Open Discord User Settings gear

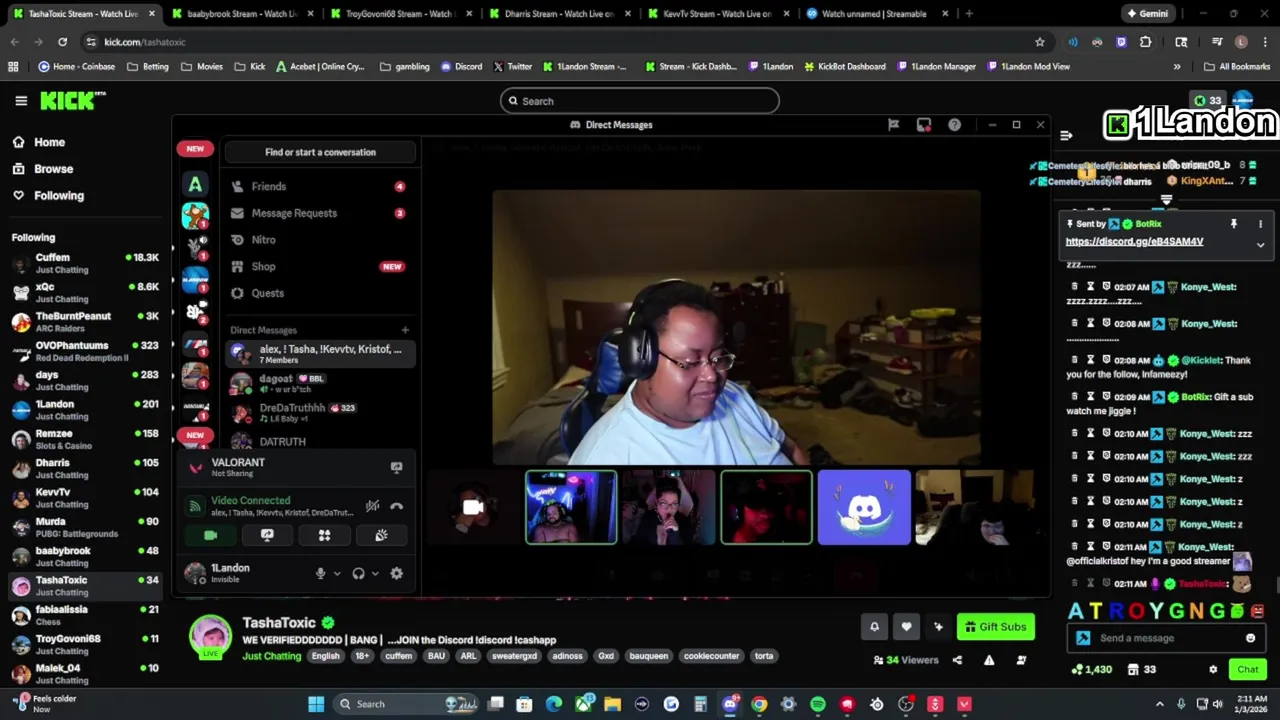(396, 573)
